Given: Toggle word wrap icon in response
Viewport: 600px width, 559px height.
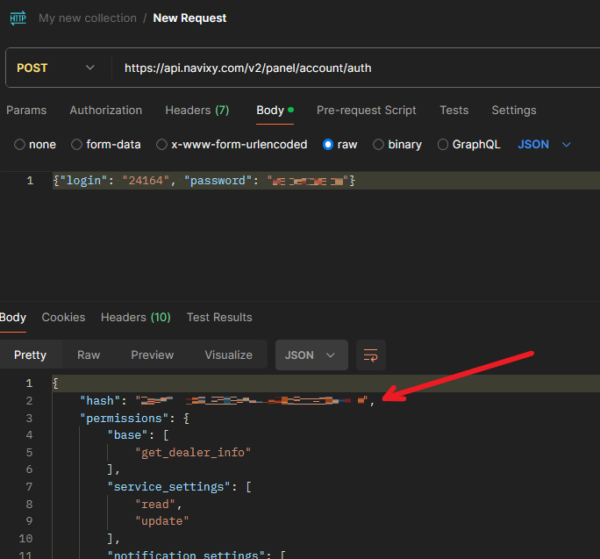Looking at the screenshot, I should pyautogui.click(x=370, y=355).
